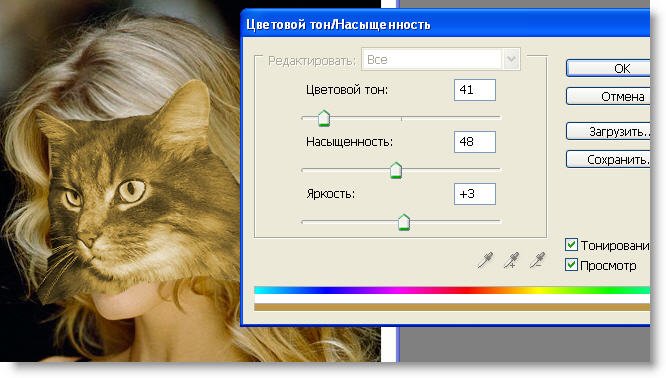Click the Насыщенность: label
Image resolution: width=666 pixels, height=378 pixels.
coord(349,141)
